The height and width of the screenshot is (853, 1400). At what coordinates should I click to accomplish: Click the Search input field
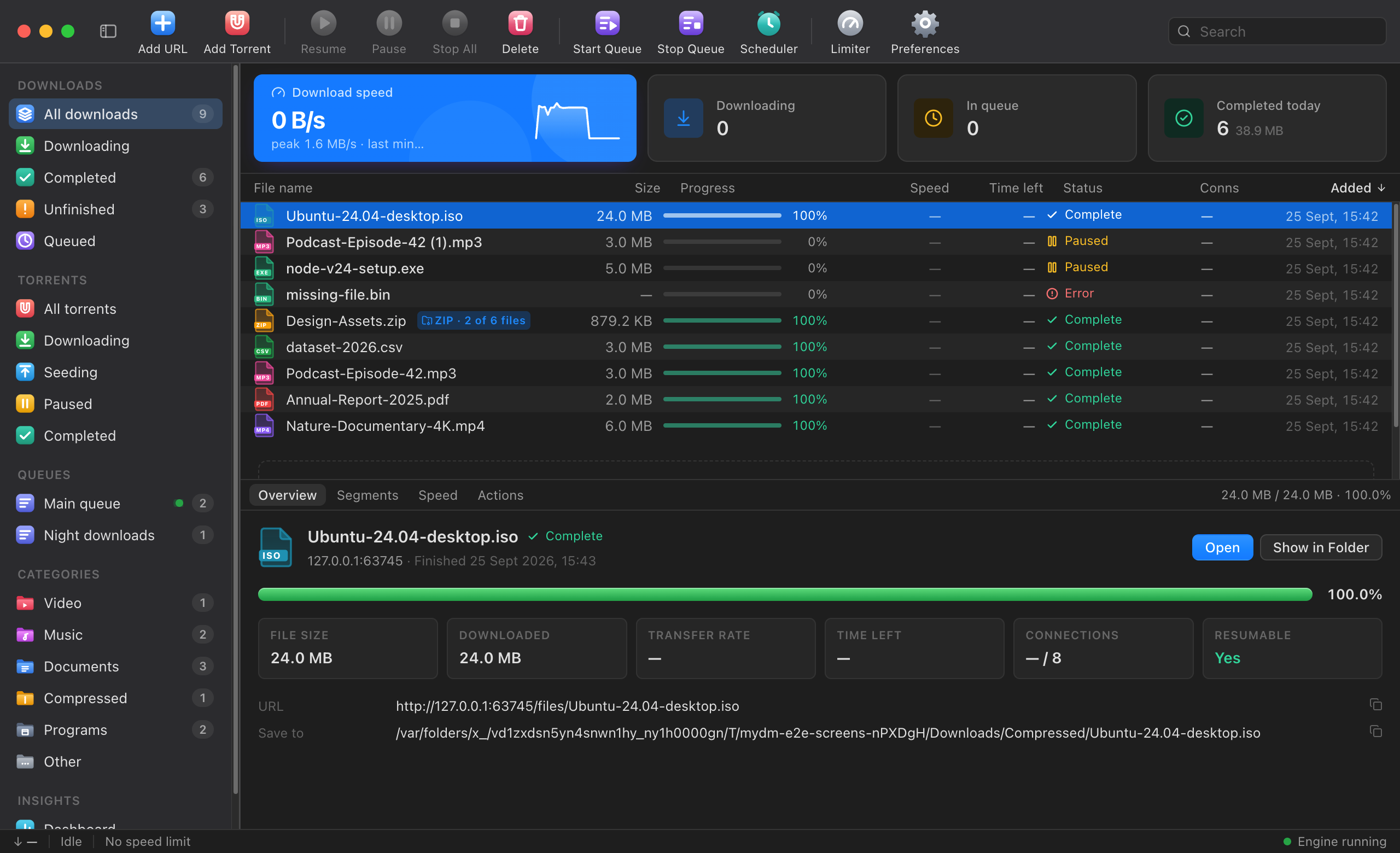pyautogui.click(x=1277, y=31)
